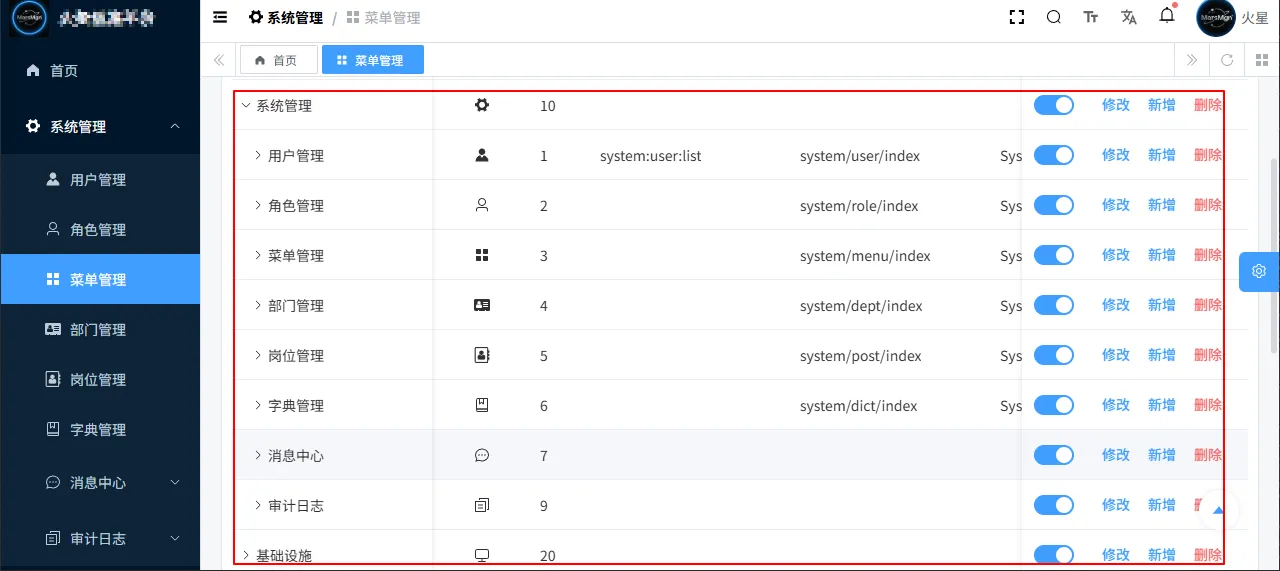Collapse the 系统管理 tree row
Screen dimensions: 1280x571
(246, 105)
